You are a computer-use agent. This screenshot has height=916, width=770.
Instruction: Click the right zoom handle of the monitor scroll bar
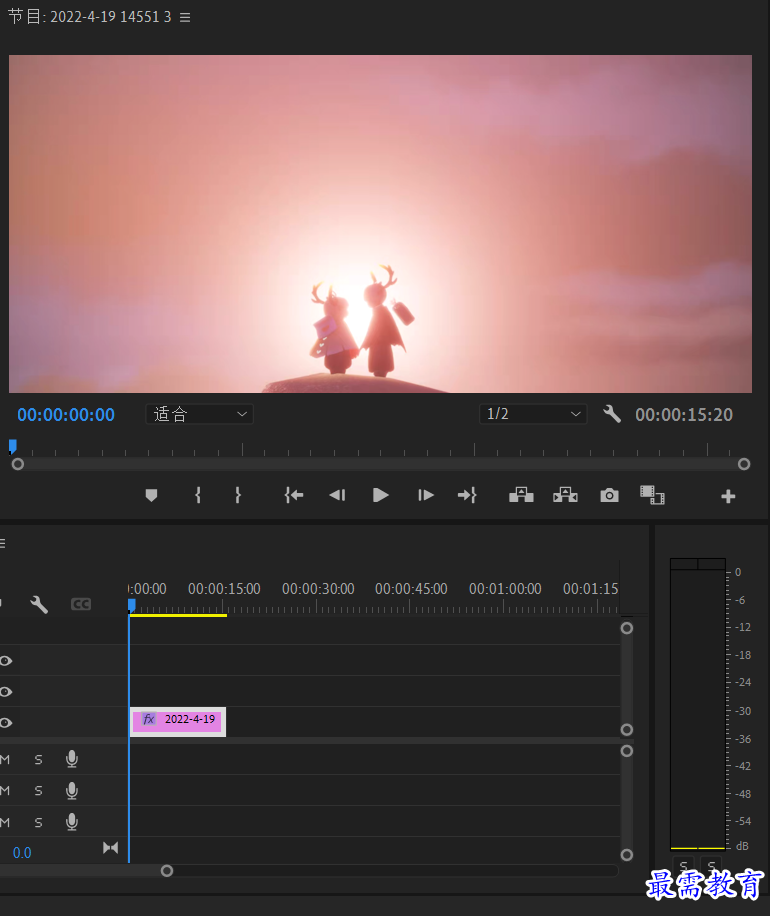click(744, 464)
